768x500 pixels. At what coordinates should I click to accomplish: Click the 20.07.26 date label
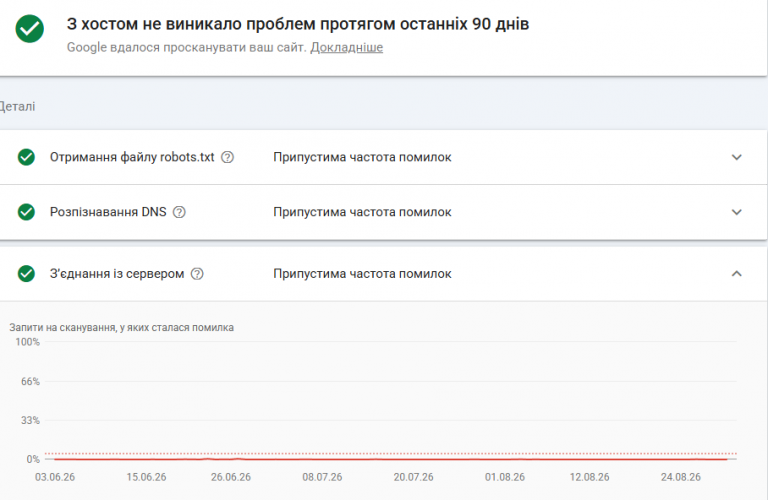pyautogui.click(x=413, y=477)
